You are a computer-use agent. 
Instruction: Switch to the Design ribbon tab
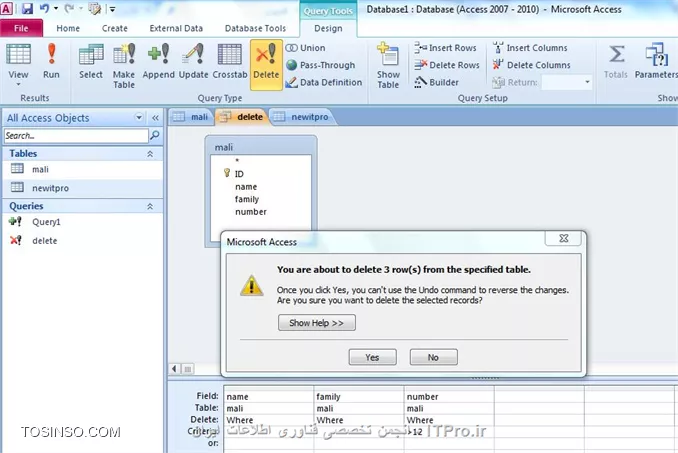pos(328,28)
